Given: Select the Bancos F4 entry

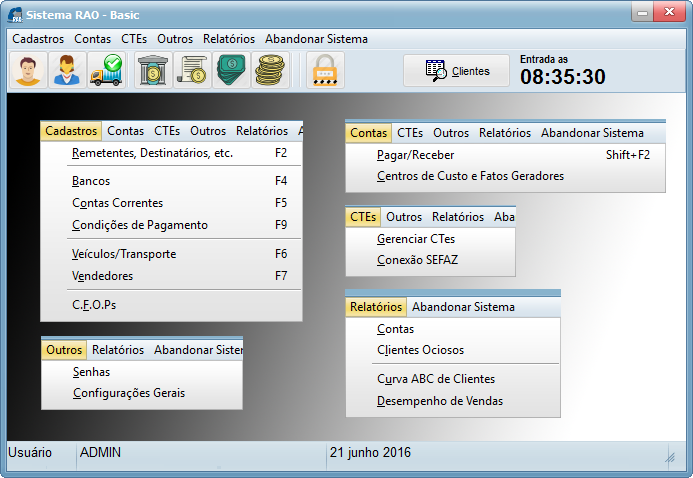Looking at the screenshot, I should click(x=171, y=181).
